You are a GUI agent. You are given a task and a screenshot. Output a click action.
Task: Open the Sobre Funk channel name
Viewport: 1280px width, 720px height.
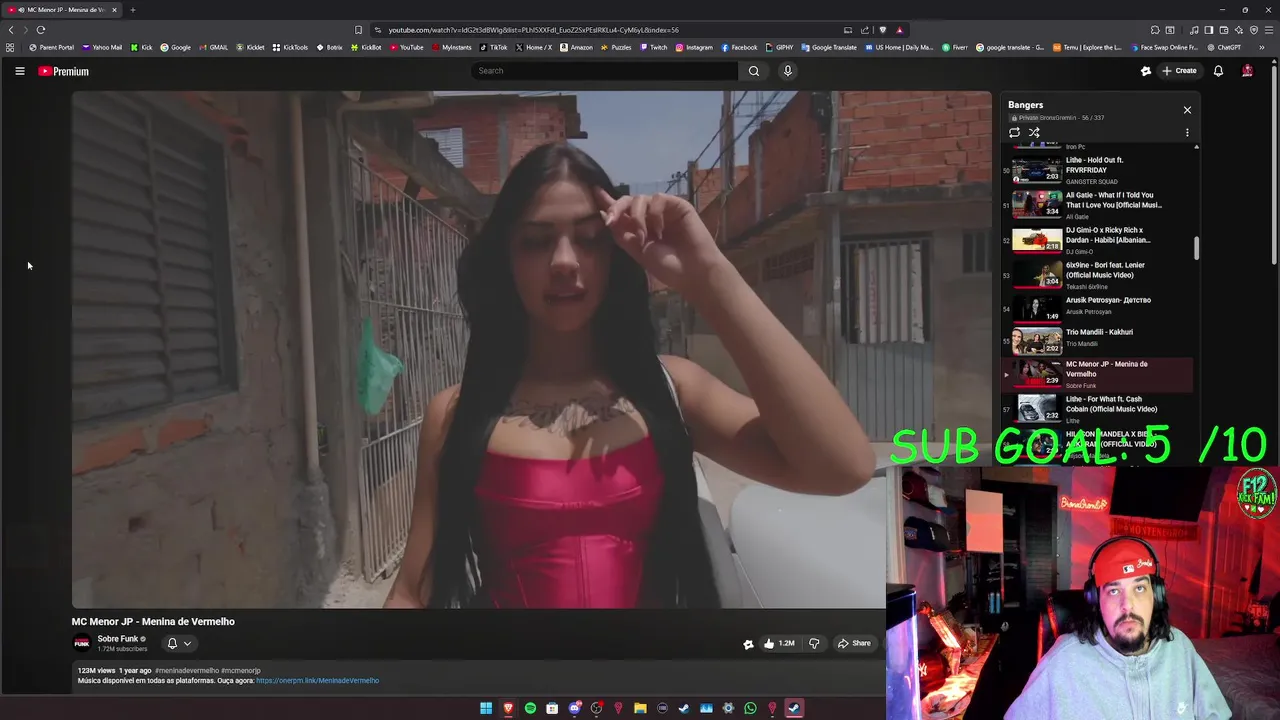point(118,639)
